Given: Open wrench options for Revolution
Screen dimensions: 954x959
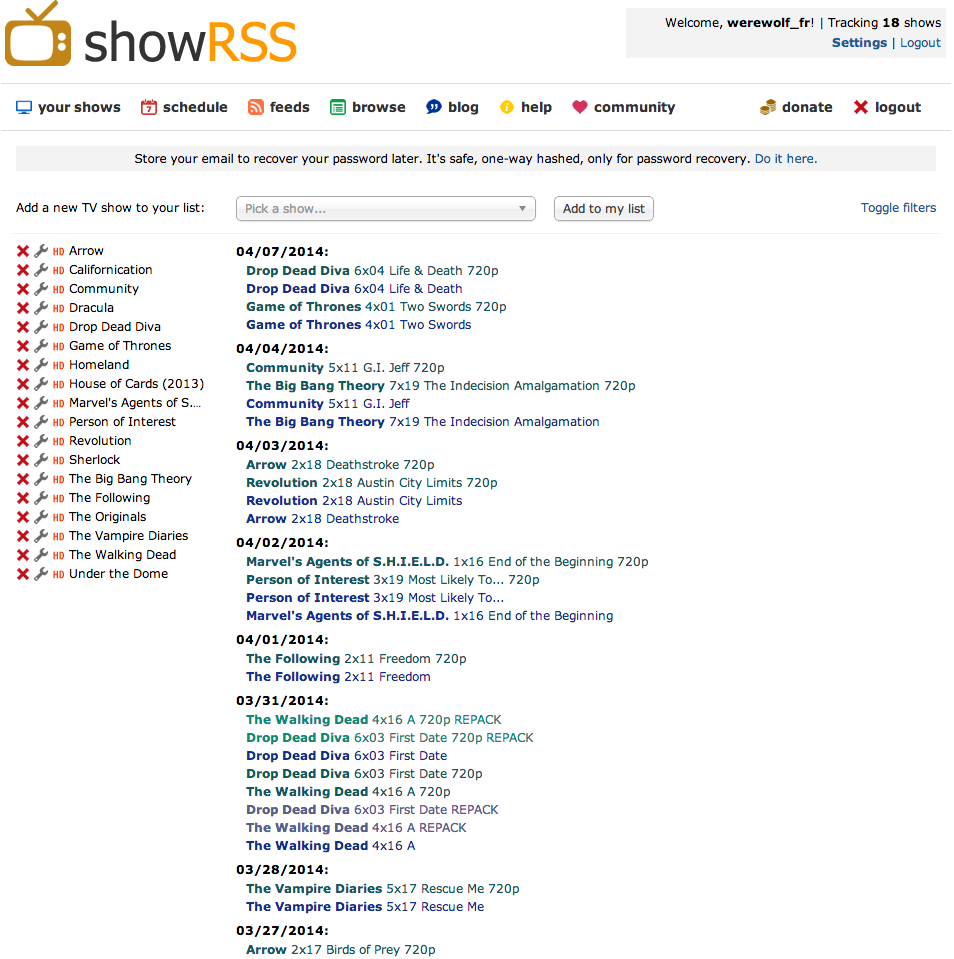Looking at the screenshot, I should click(x=41, y=440).
